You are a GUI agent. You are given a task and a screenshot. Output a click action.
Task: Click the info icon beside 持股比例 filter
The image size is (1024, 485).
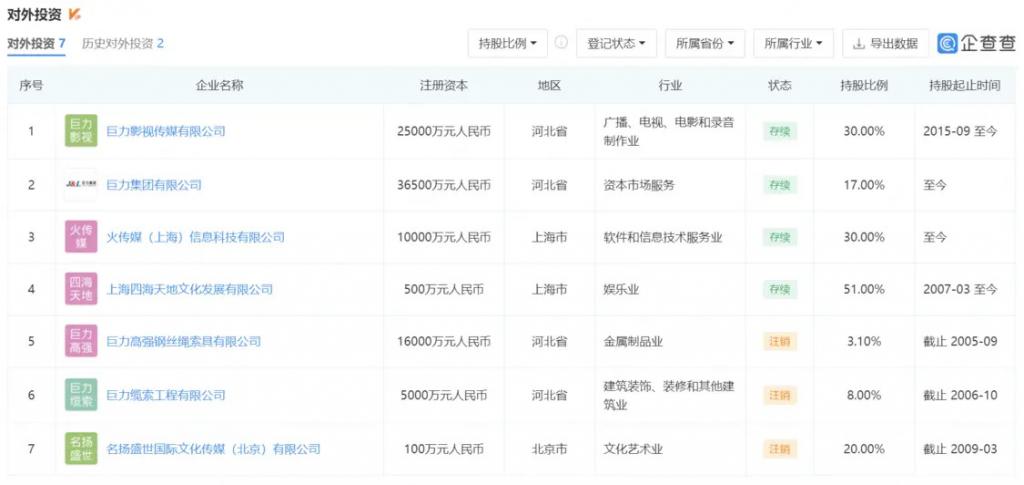(561, 43)
